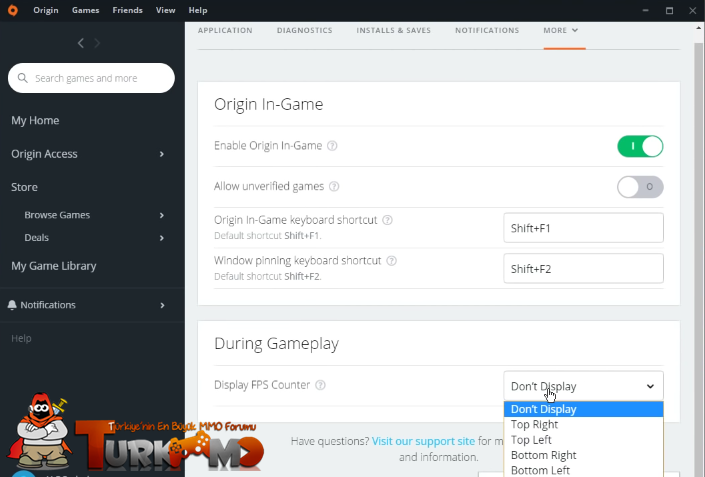Open help for In-Game keyboard shortcut
This screenshot has height=477, width=705.
click(387, 220)
